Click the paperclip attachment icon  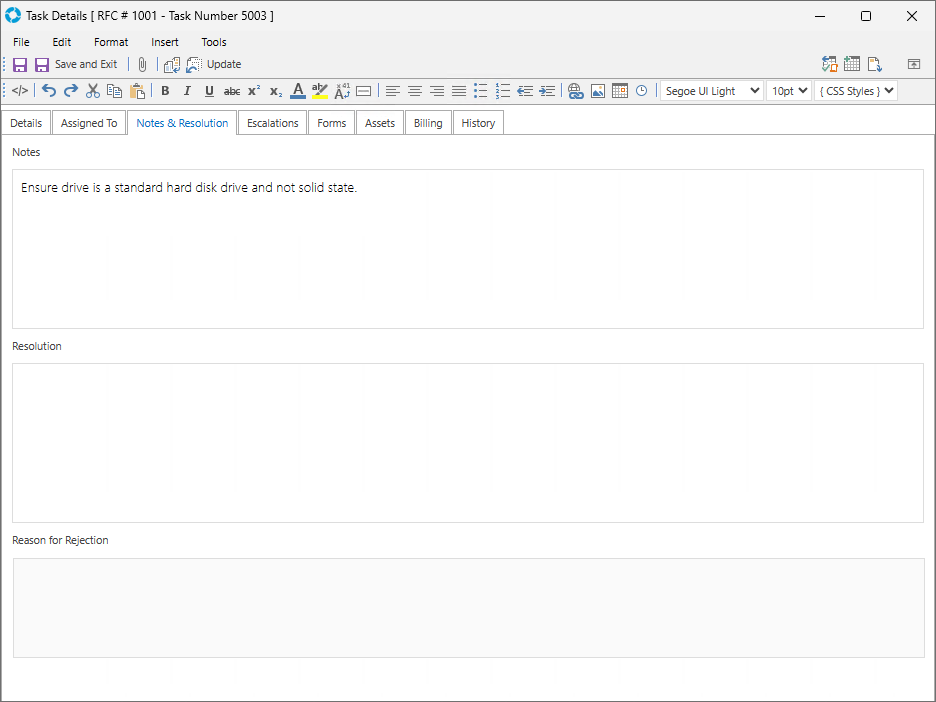pyautogui.click(x=142, y=64)
